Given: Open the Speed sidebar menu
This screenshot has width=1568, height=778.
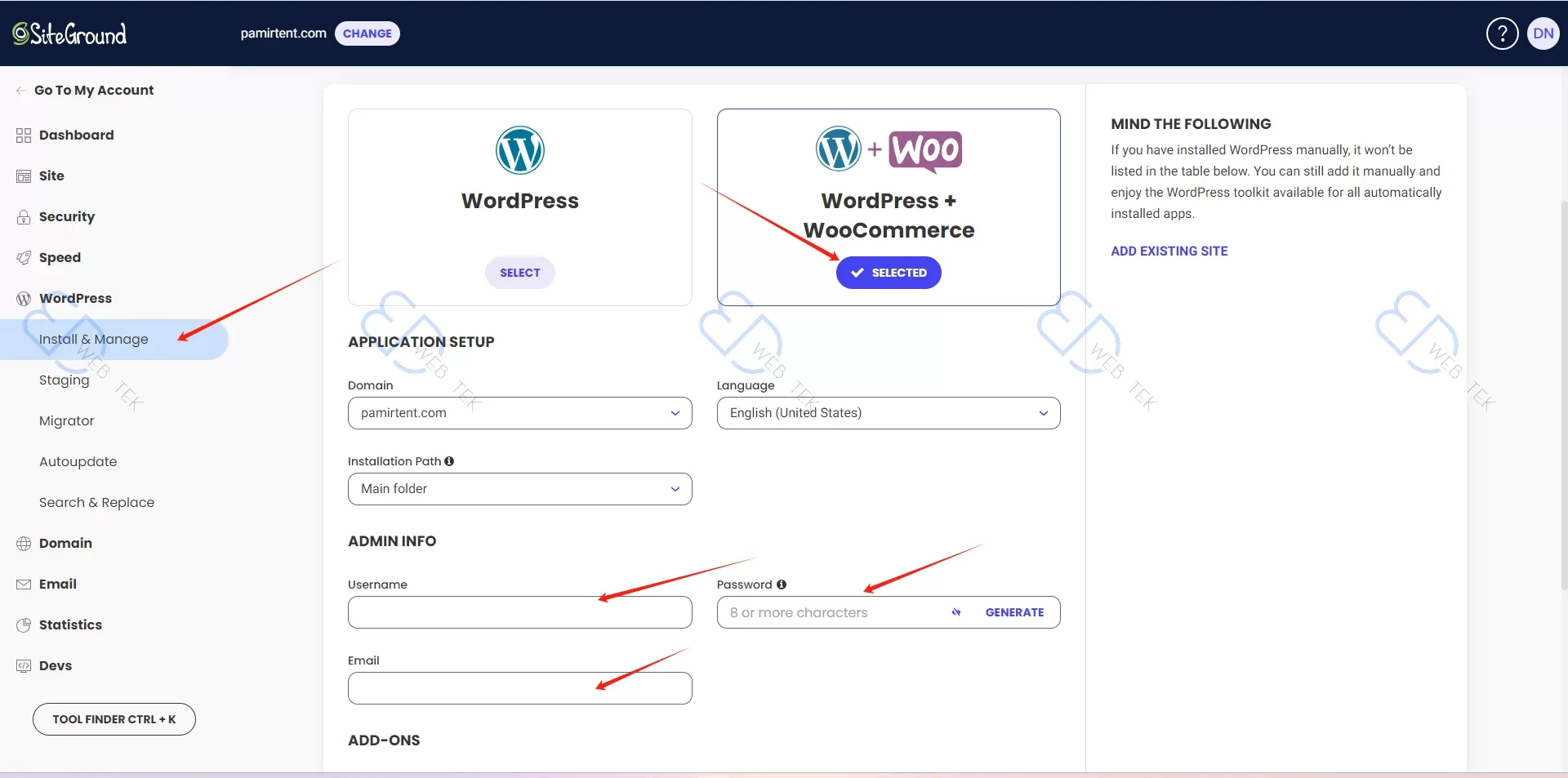Looking at the screenshot, I should pyautogui.click(x=60, y=258).
